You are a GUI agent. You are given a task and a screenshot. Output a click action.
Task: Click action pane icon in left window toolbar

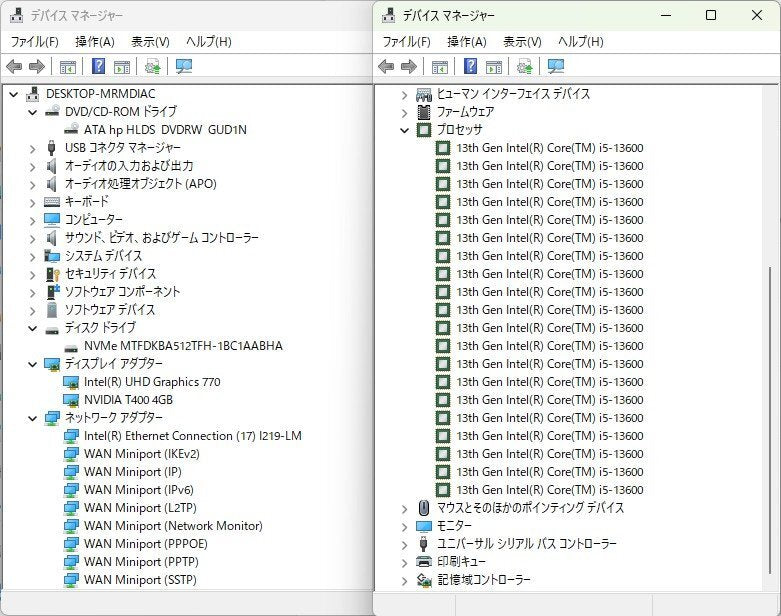pos(122,67)
